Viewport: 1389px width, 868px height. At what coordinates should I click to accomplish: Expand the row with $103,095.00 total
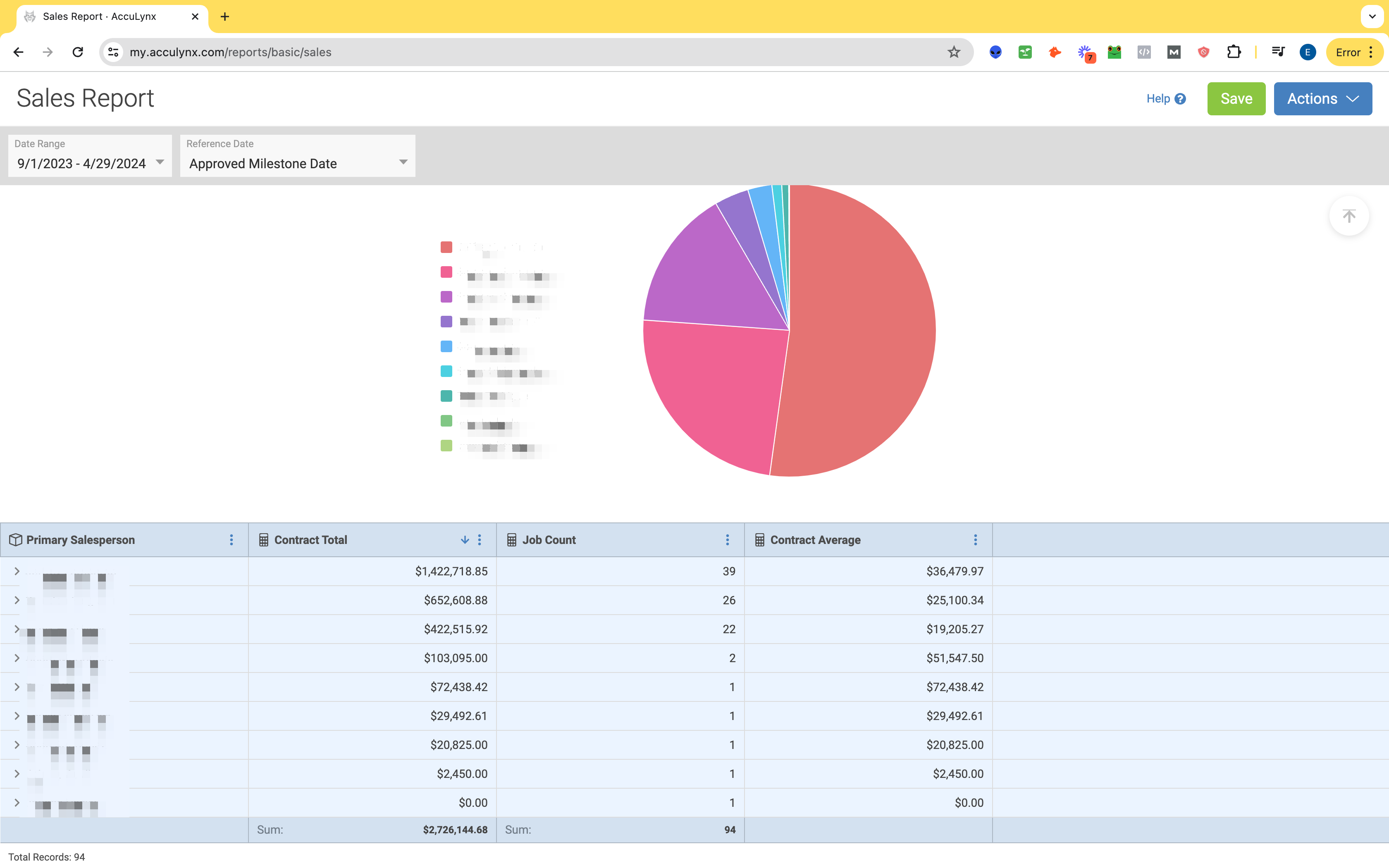pyautogui.click(x=17, y=658)
